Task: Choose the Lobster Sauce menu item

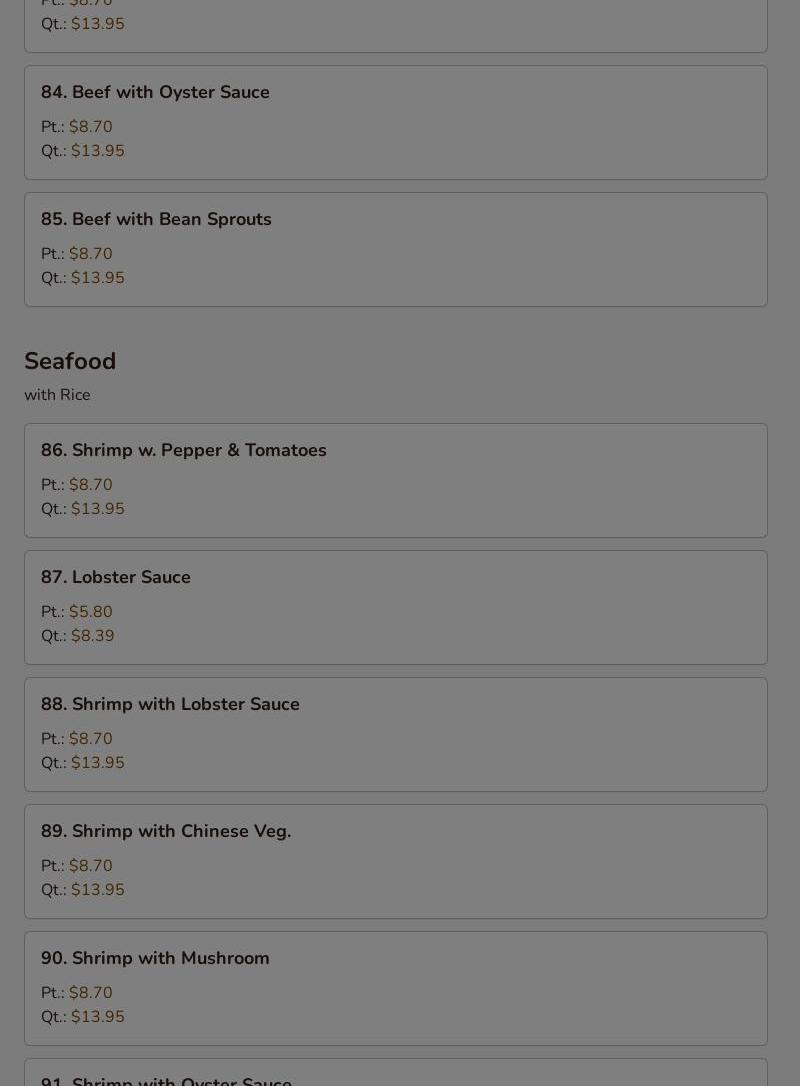Action: pos(395,607)
